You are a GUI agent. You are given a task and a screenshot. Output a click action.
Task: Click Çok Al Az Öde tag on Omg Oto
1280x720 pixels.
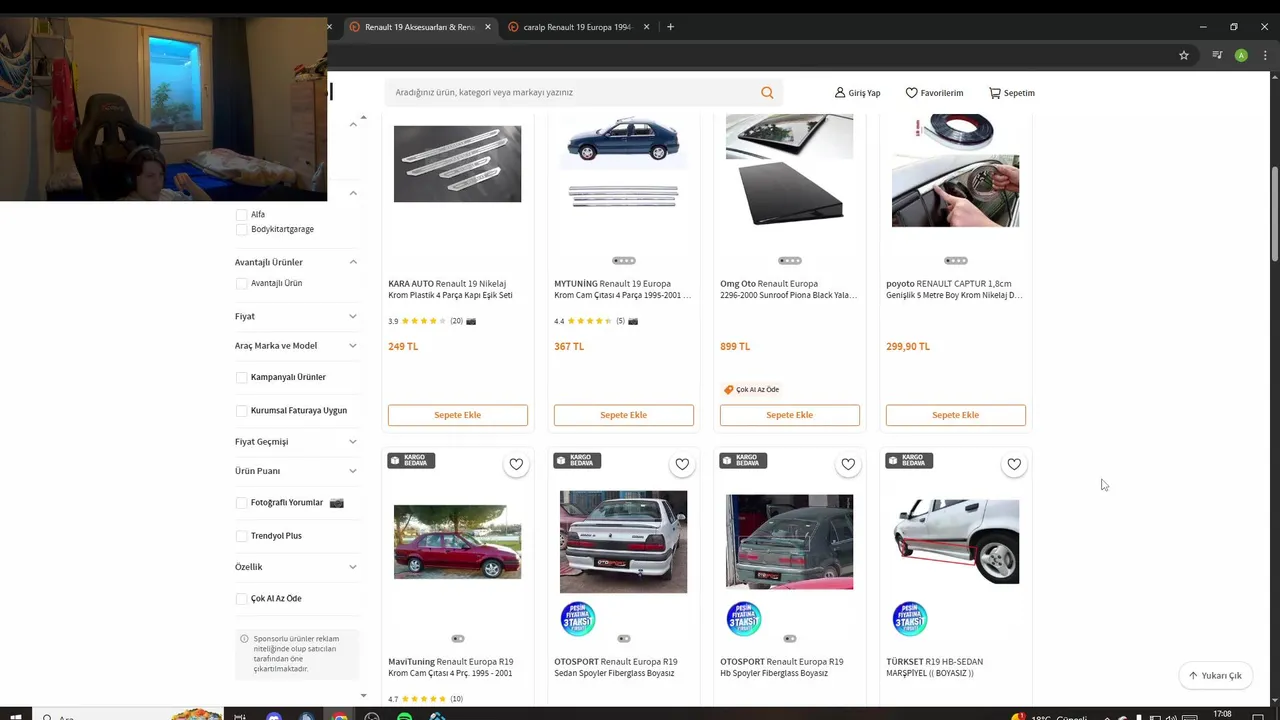(x=752, y=390)
